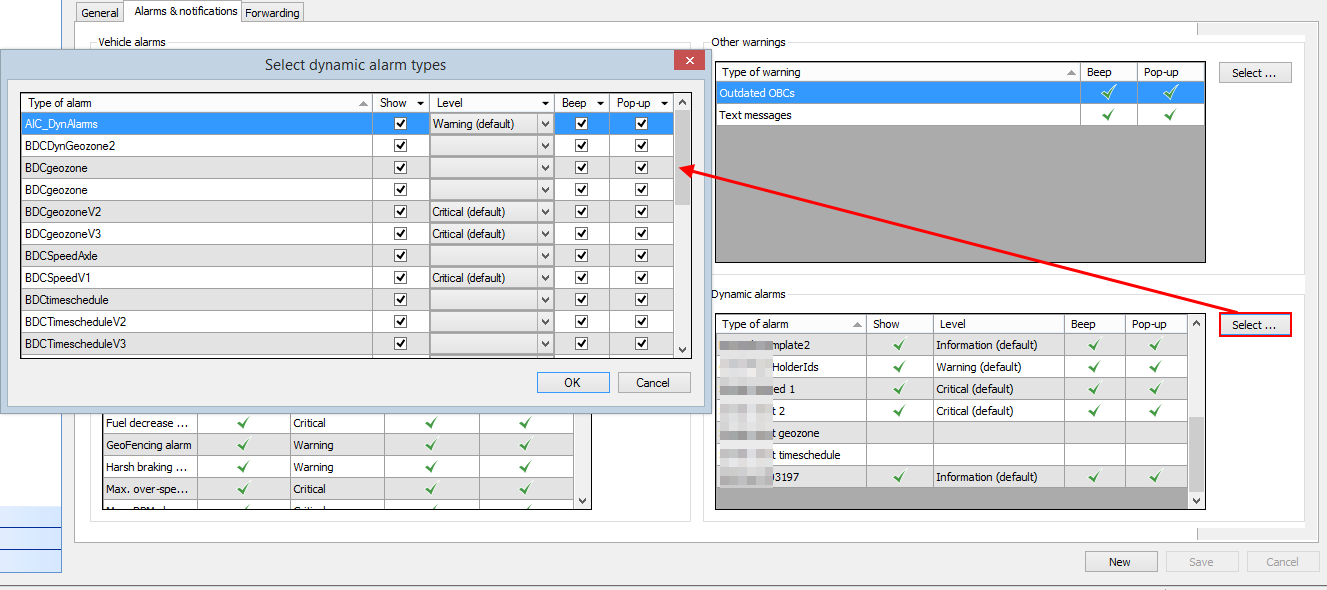The width and height of the screenshot is (1327, 590).
Task: Open the Forwarding tab
Action: (273, 13)
